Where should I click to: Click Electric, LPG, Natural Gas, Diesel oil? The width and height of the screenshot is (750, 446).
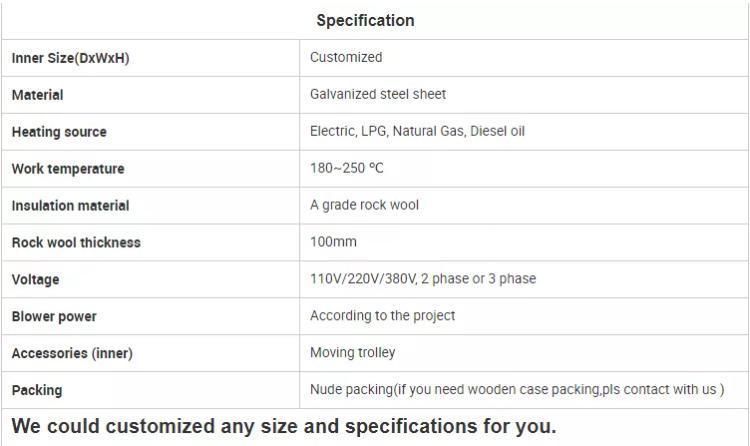(417, 131)
